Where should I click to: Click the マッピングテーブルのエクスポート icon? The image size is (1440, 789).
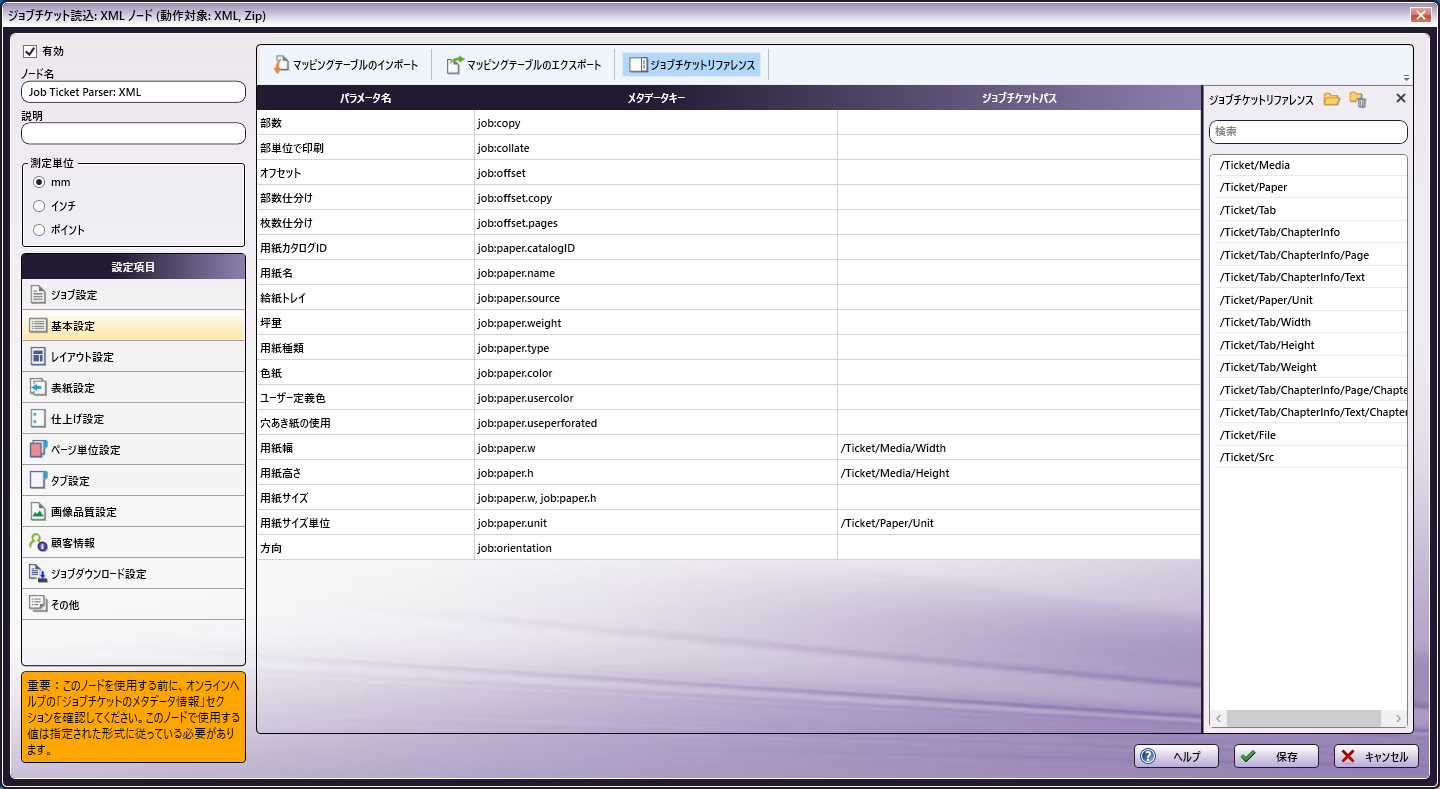point(455,65)
